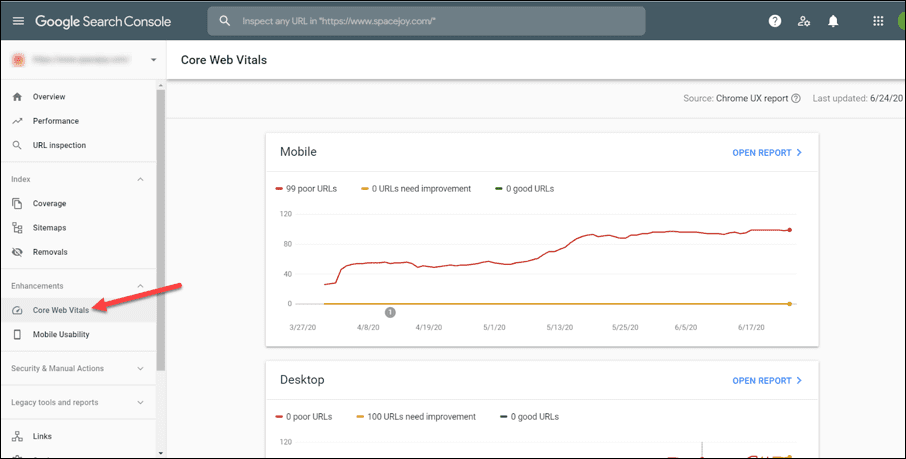Image resolution: width=906 pixels, height=459 pixels.
Task: Collapse the Index section
Action: 140,179
